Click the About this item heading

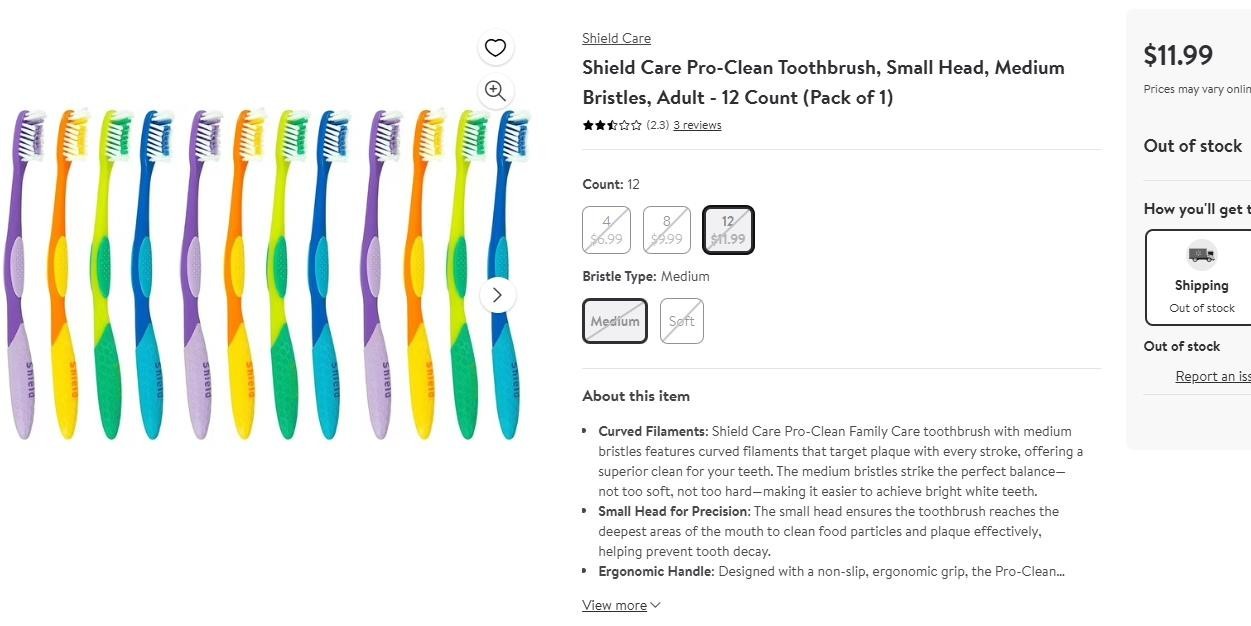pyautogui.click(x=636, y=396)
